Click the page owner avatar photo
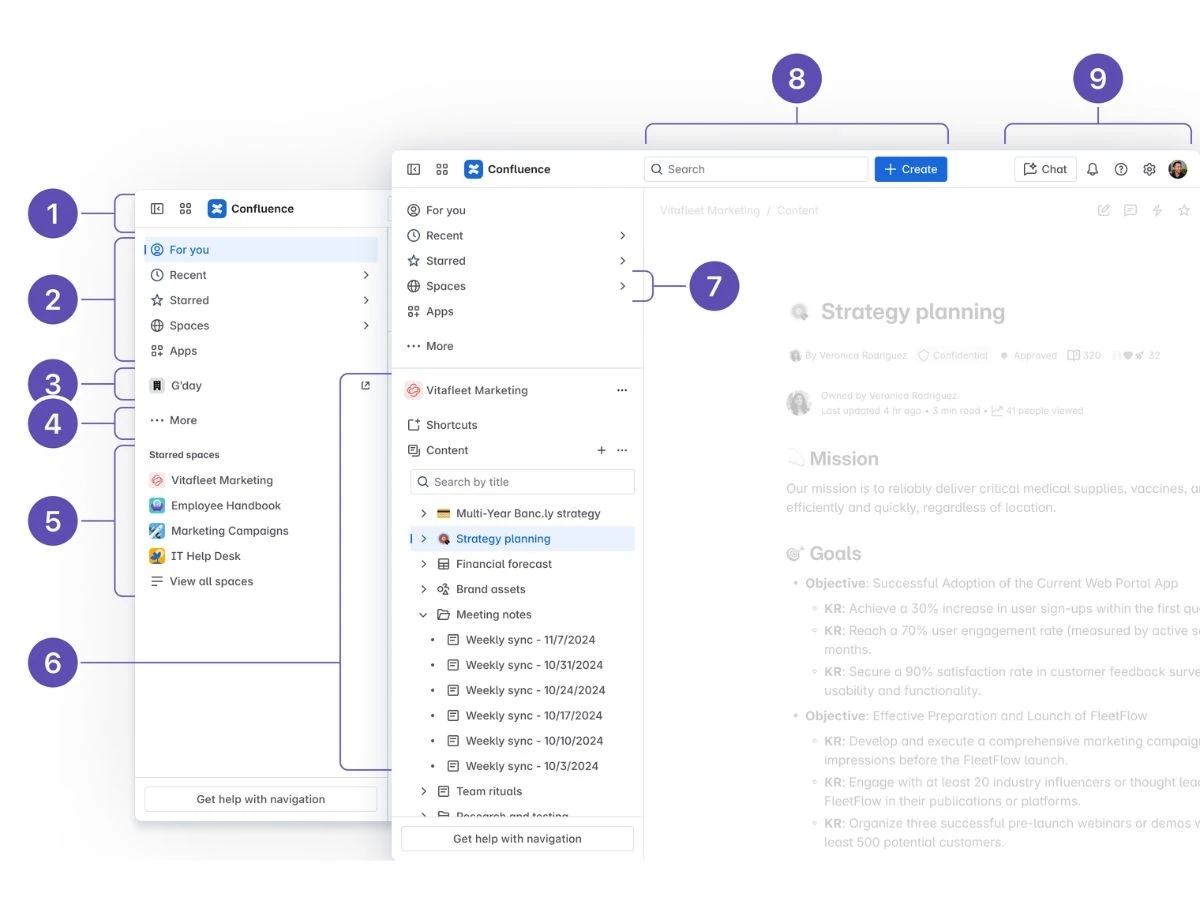 pos(798,402)
